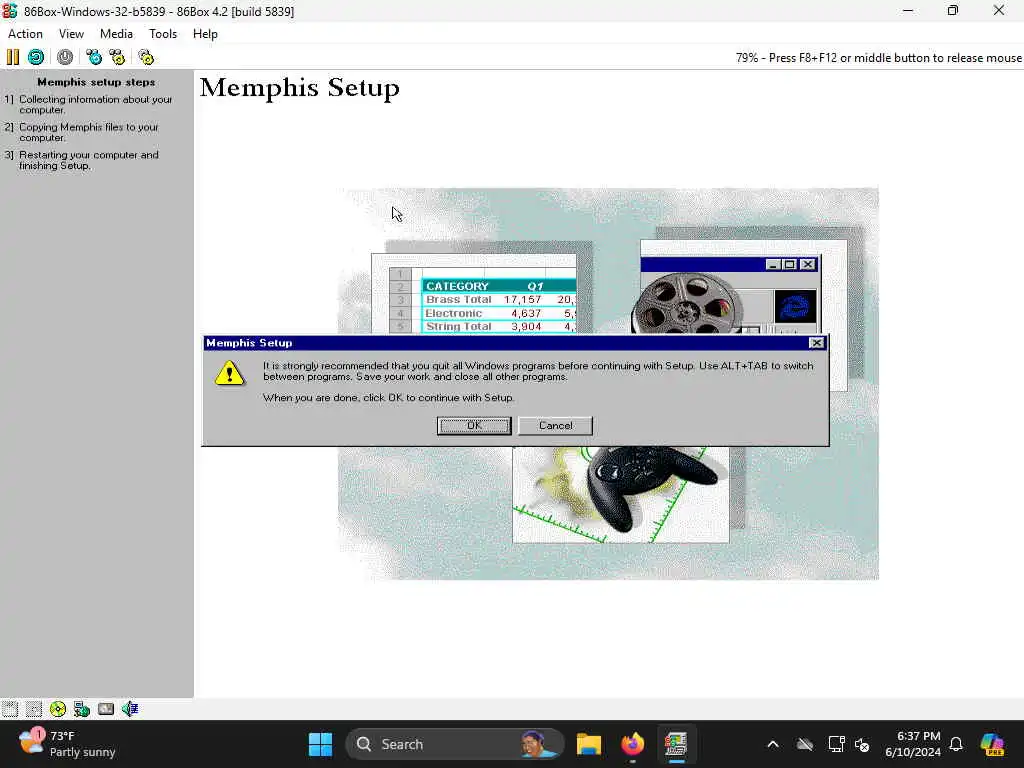
Task: Click the Windows taskbar Search box
Action: pyautogui.click(x=455, y=744)
